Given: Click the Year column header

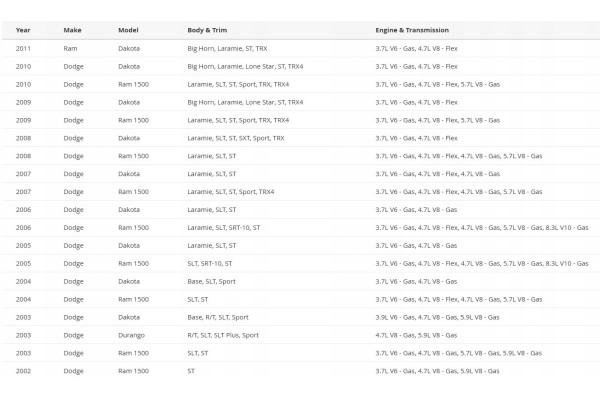Looking at the screenshot, I should (23, 30).
